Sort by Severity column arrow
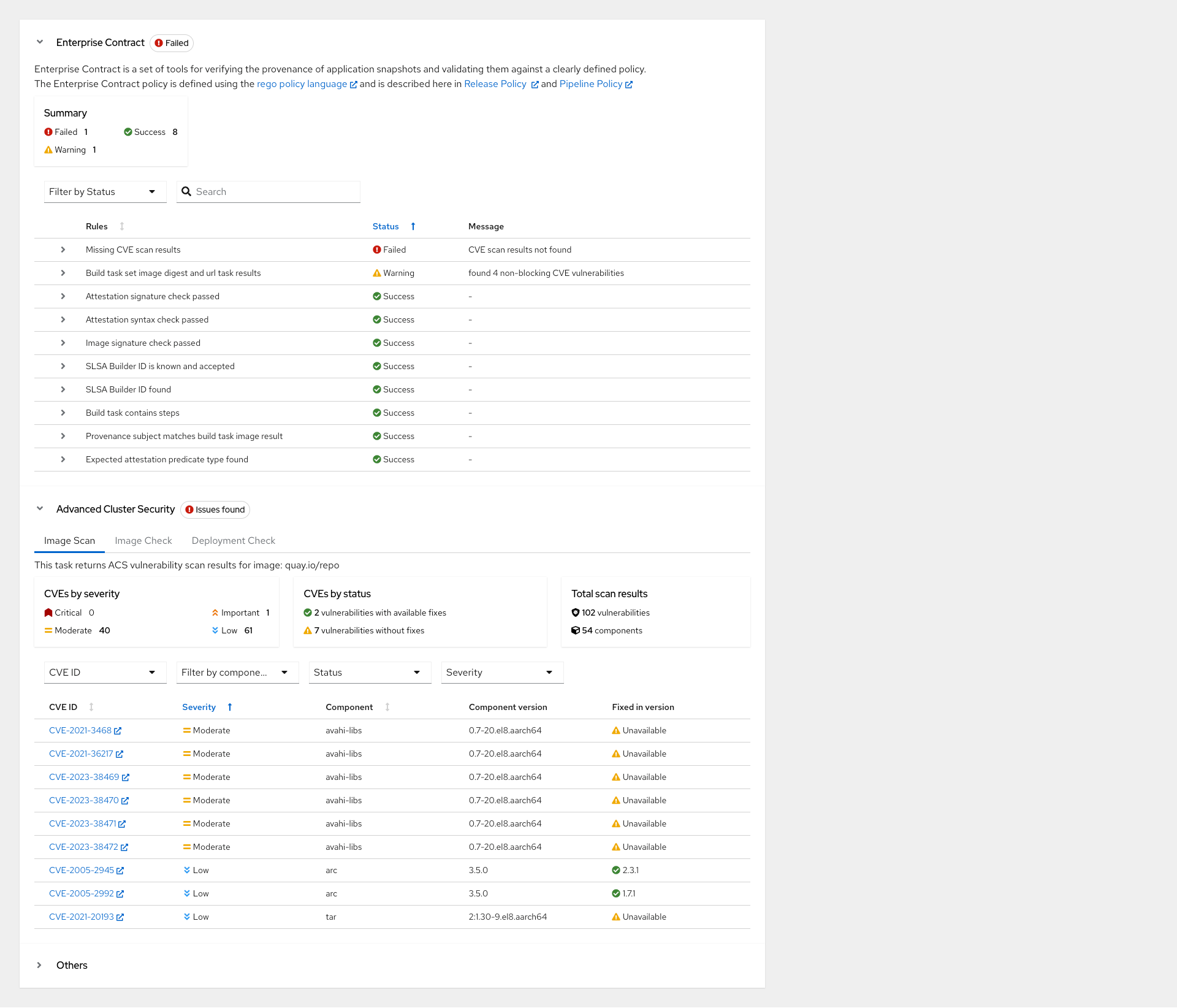The image size is (1177, 1008). [230, 707]
